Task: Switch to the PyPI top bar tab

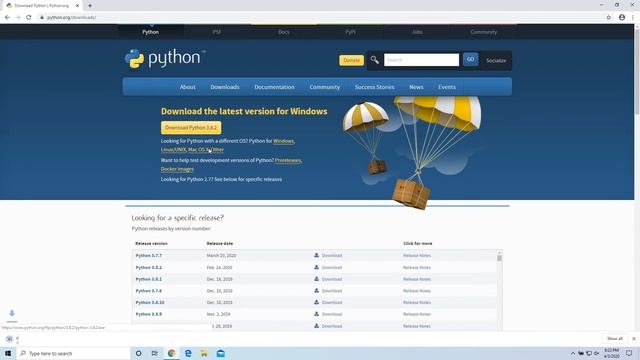Action: 350,32
